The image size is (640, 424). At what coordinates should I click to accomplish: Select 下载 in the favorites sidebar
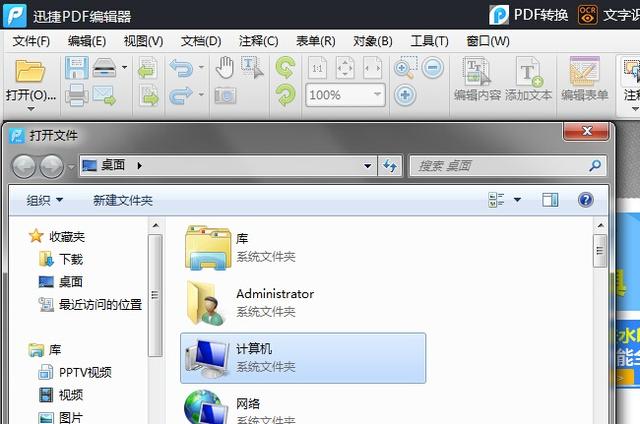[x=61, y=259]
